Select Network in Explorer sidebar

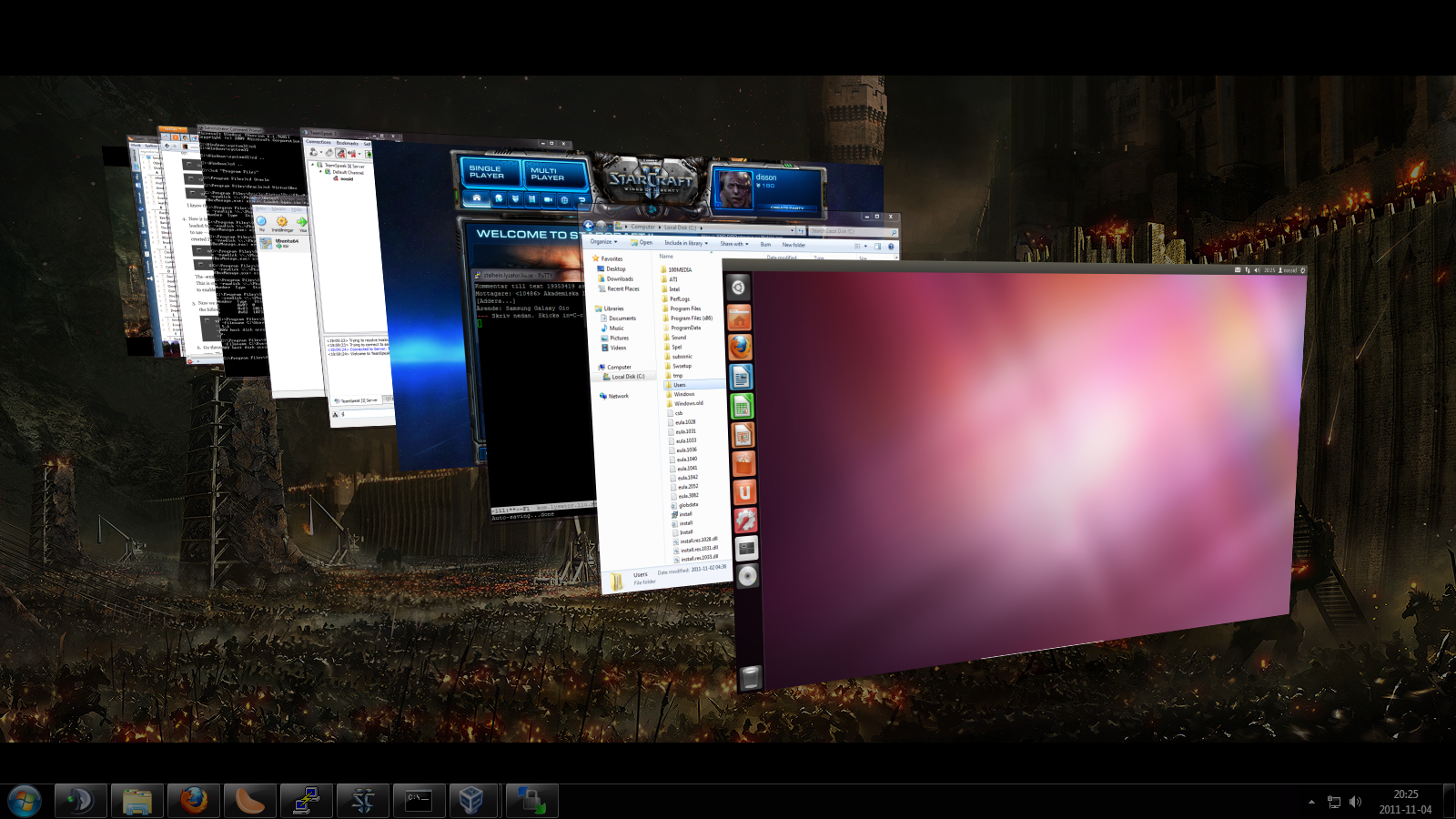[x=614, y=396]
